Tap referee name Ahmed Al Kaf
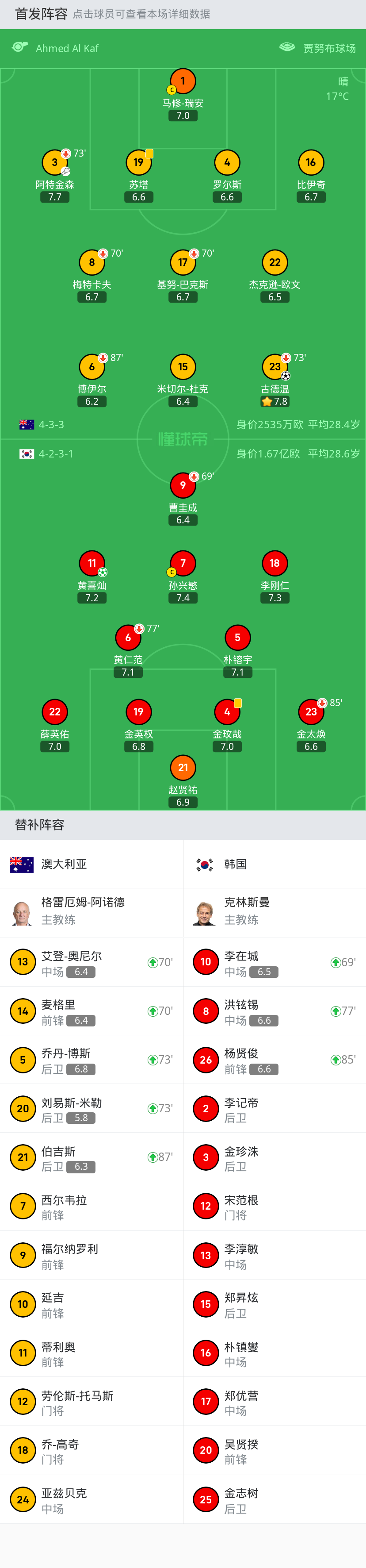366x1568 pixels. [67, 49]
